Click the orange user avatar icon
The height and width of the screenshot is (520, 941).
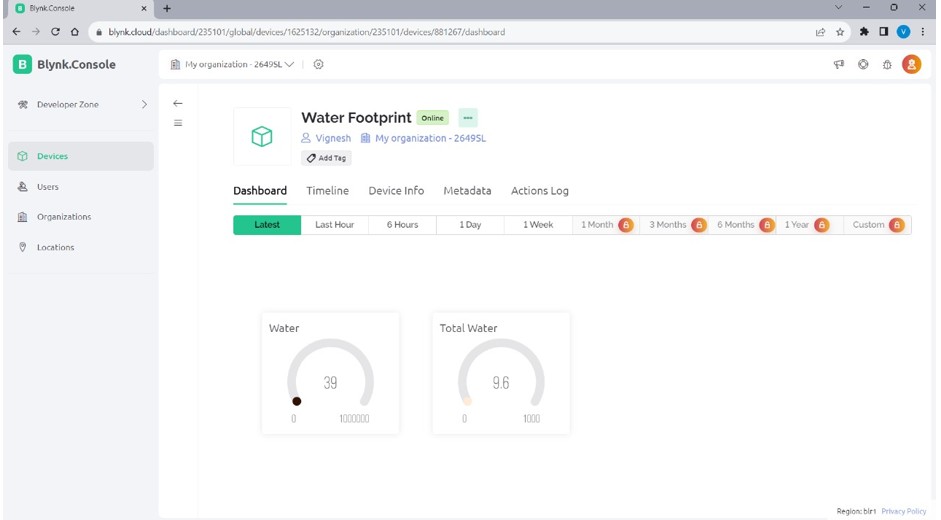911,65
